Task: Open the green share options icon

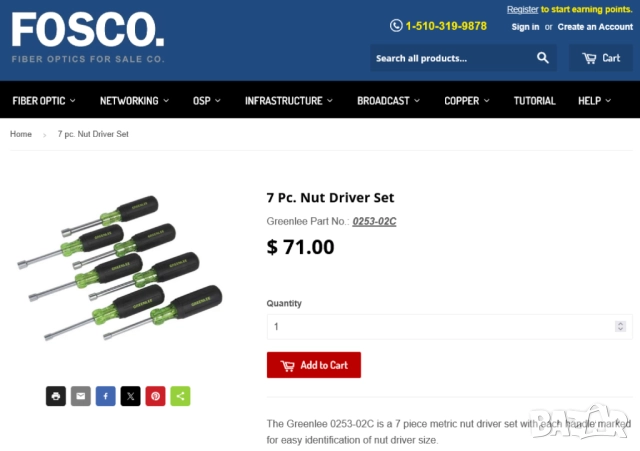Action: 180,395
